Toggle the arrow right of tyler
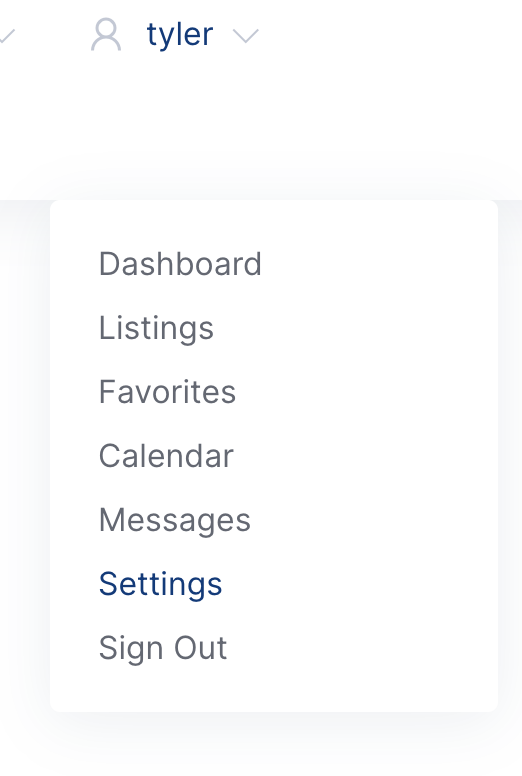Image resolution: width=522 pixels, height=776 pixels. (245, 36)
